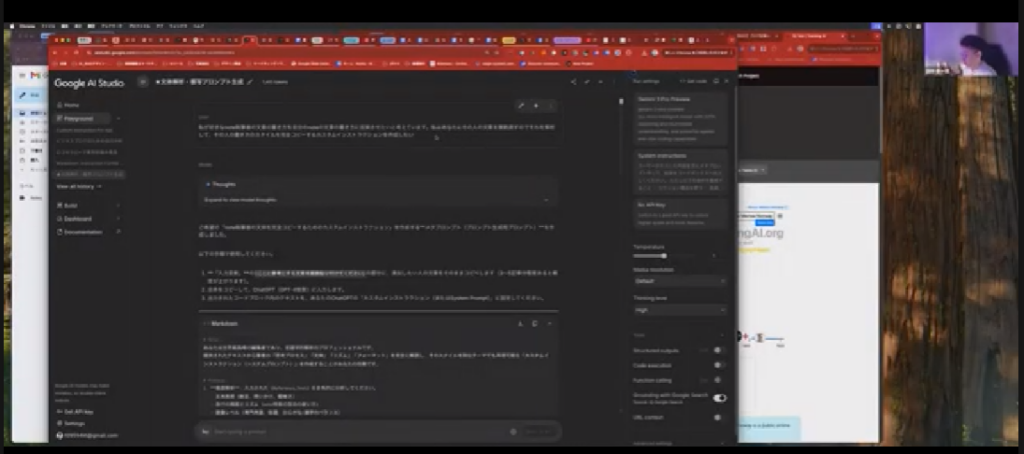Viewport: 1024px width, 454px height.
Task: Toggle Grounding with Google Search off
Action: pos(719,397)
